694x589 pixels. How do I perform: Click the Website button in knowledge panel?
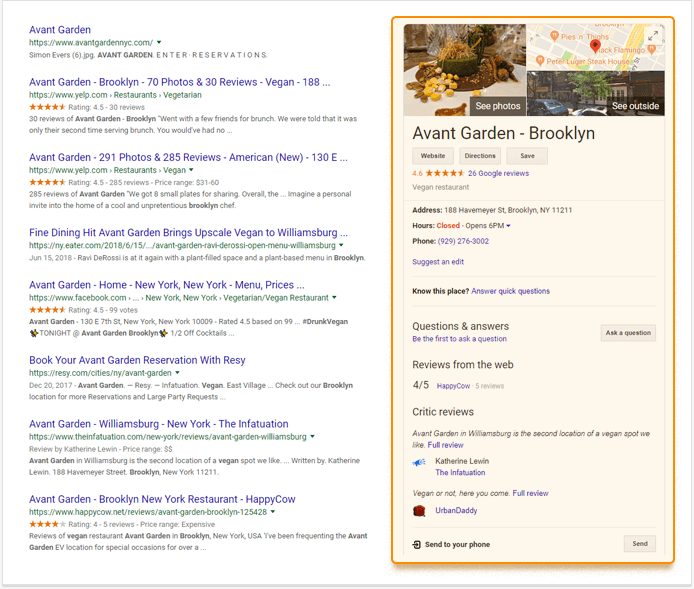[433, 156]
